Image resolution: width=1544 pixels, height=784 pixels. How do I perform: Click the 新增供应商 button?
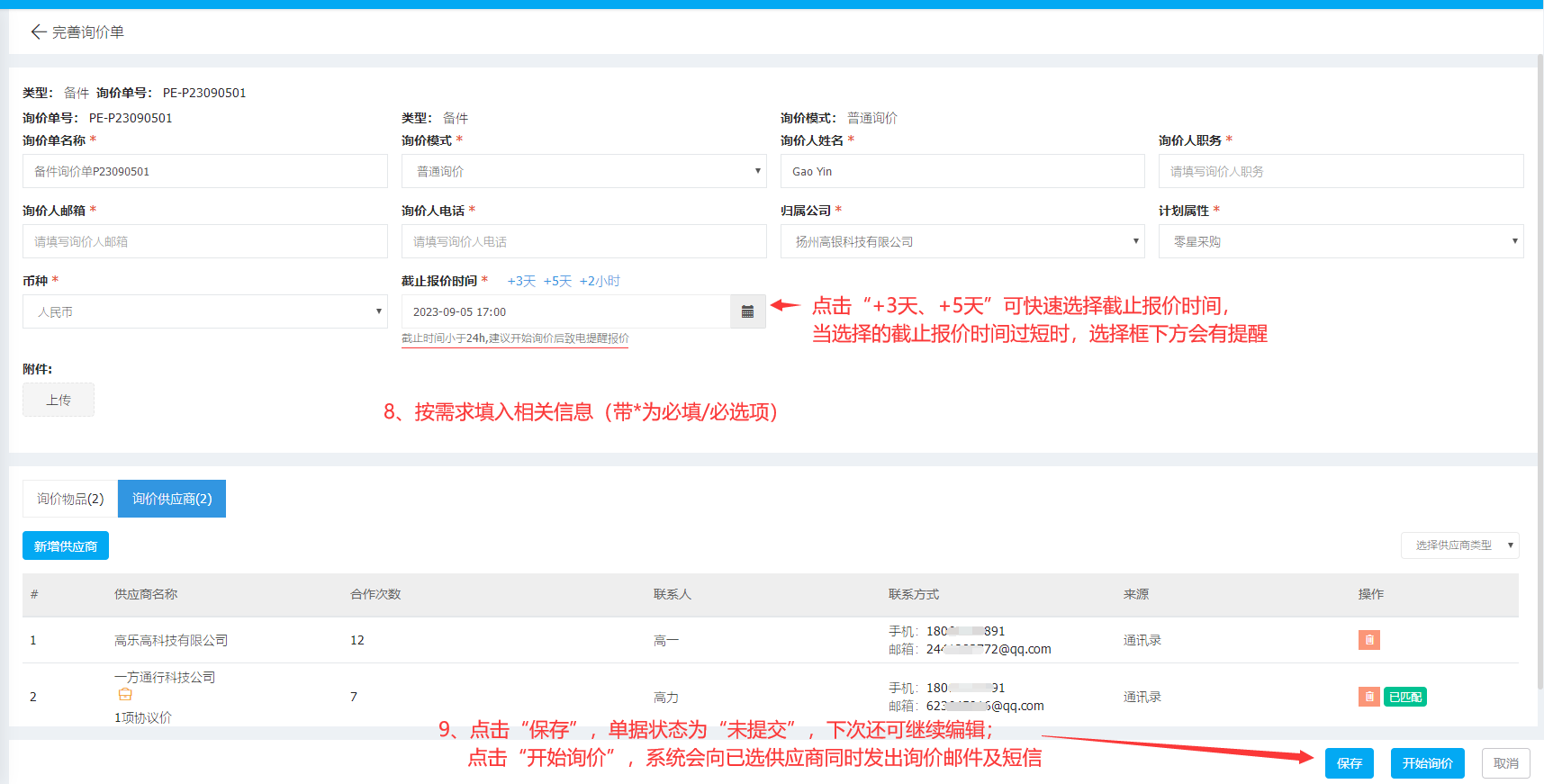[x=66, y=545]
